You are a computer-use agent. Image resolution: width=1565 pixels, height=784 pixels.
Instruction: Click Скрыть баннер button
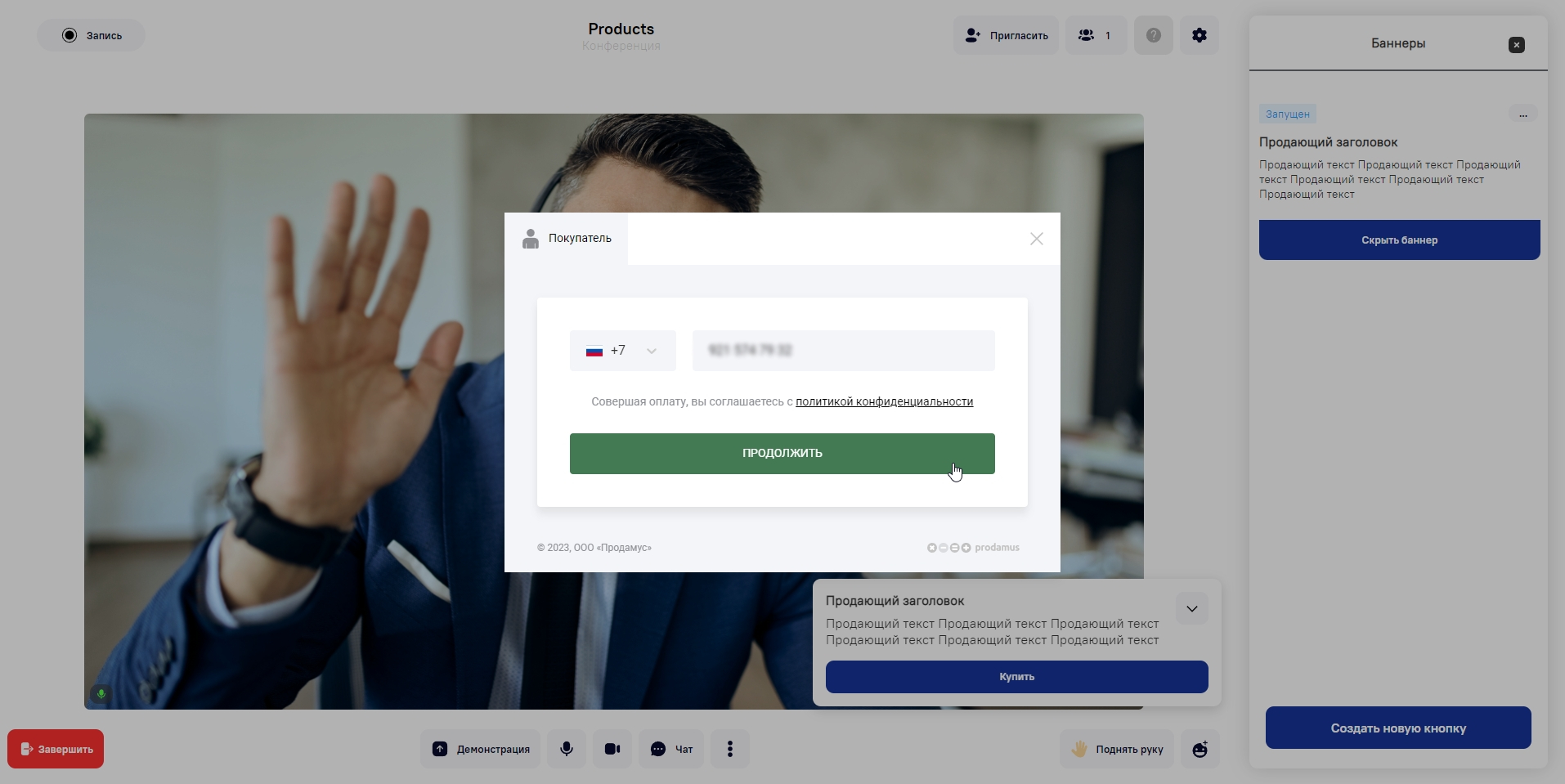tap(1400, 240)
